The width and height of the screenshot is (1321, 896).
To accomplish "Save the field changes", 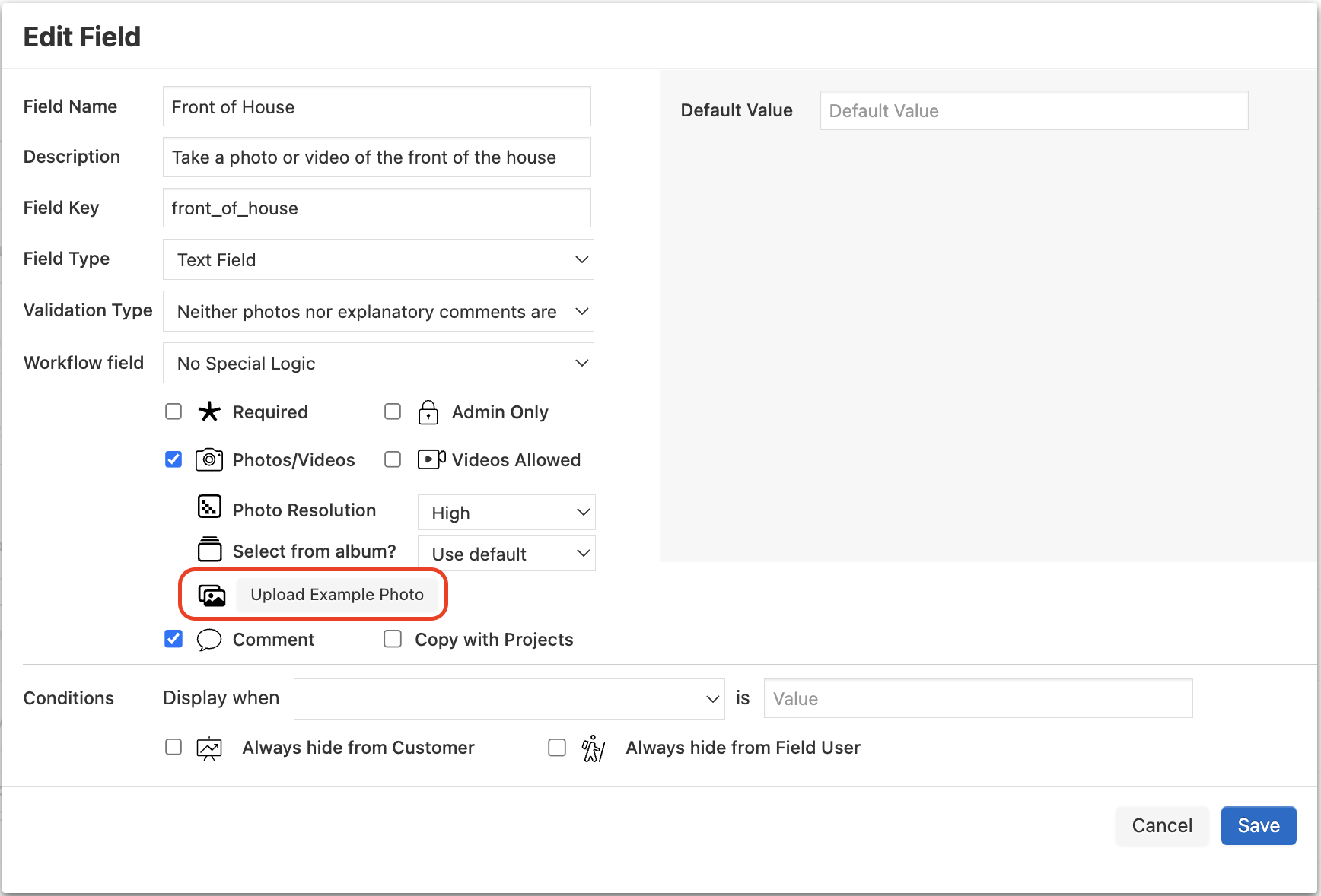I will (1258, 826).
